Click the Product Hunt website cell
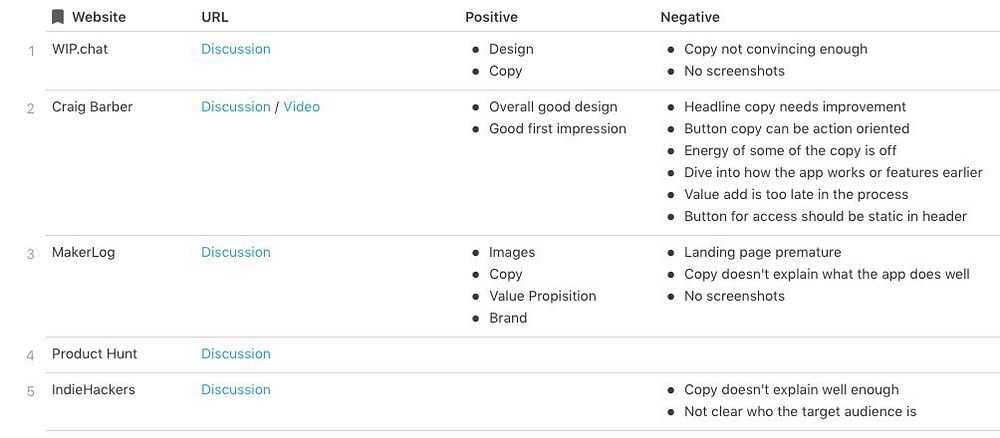This screenshot has height=438, width=1000. [x=94, y=354]
